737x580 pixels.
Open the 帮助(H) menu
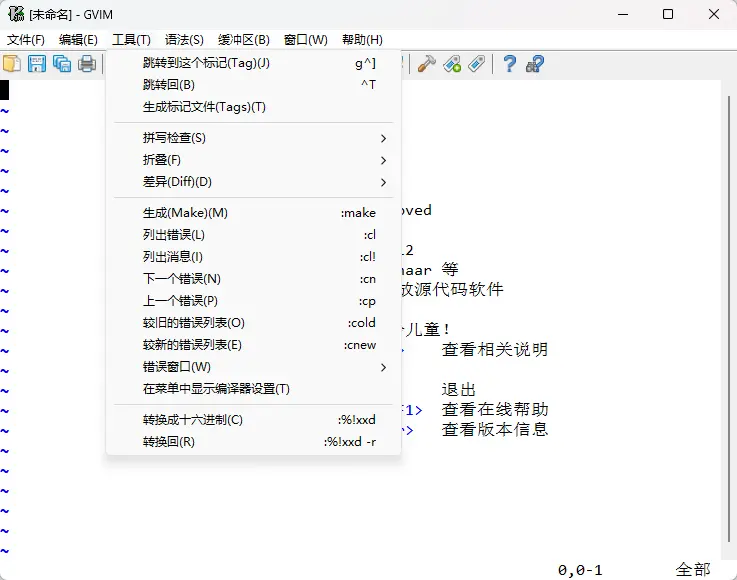(x=362, y=40)
